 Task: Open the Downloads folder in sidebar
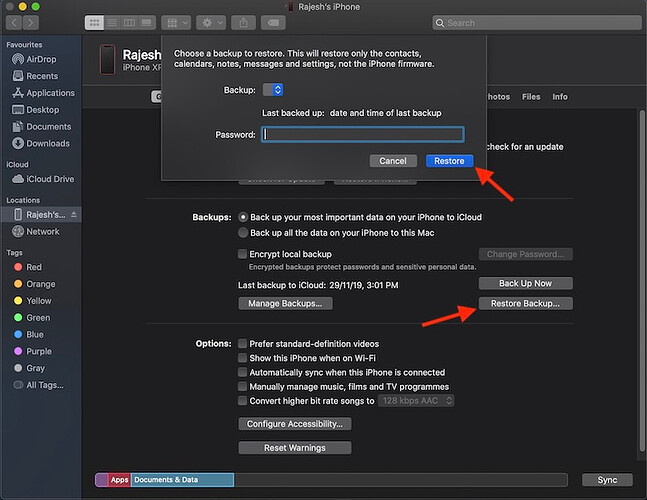pyautogui.click(x=47, y=143)
